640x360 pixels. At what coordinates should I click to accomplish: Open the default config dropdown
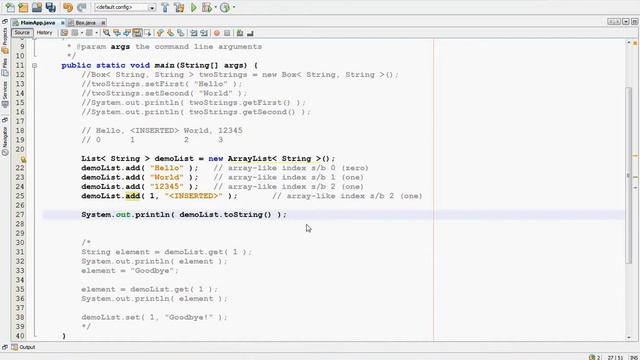click(x=125, y=7)
